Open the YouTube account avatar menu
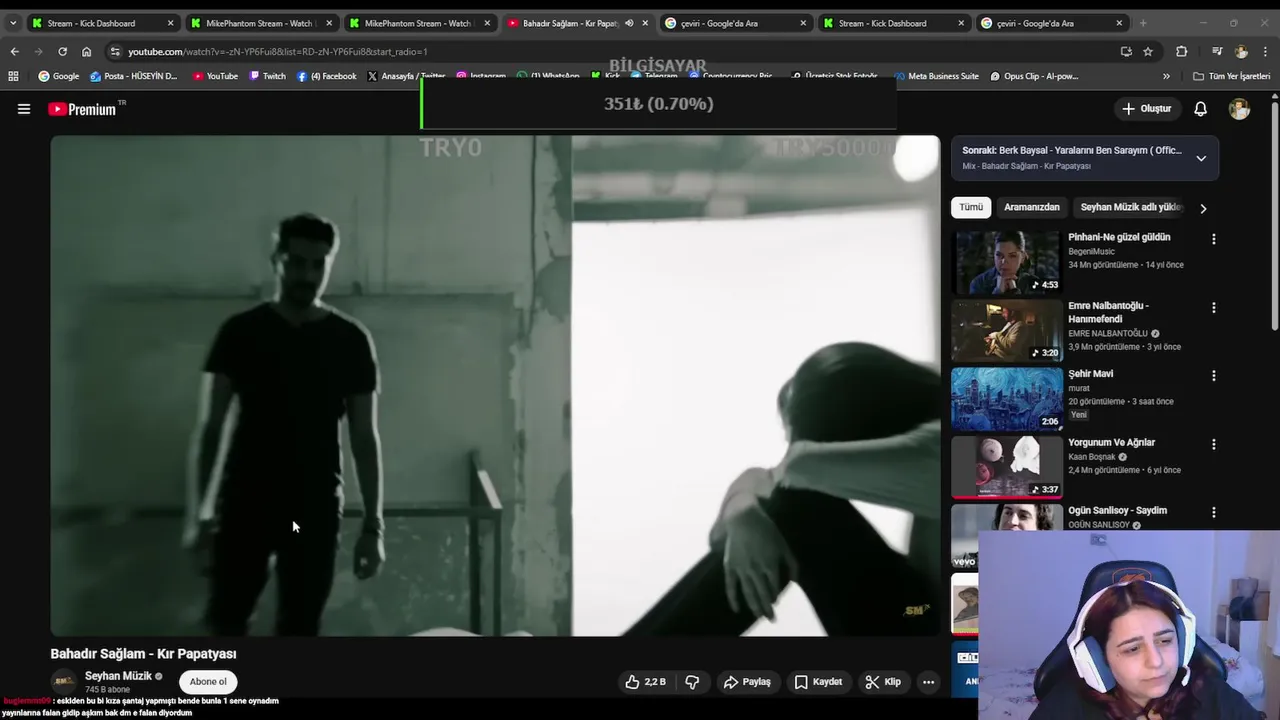 tap(1239, 109)
